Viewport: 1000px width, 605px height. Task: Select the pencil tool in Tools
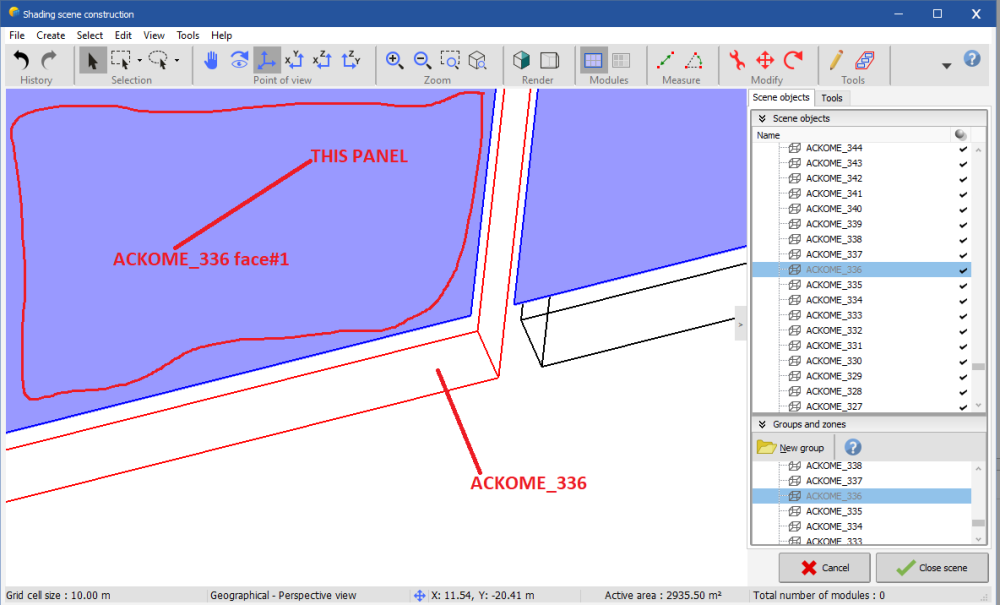click(835, 60)
